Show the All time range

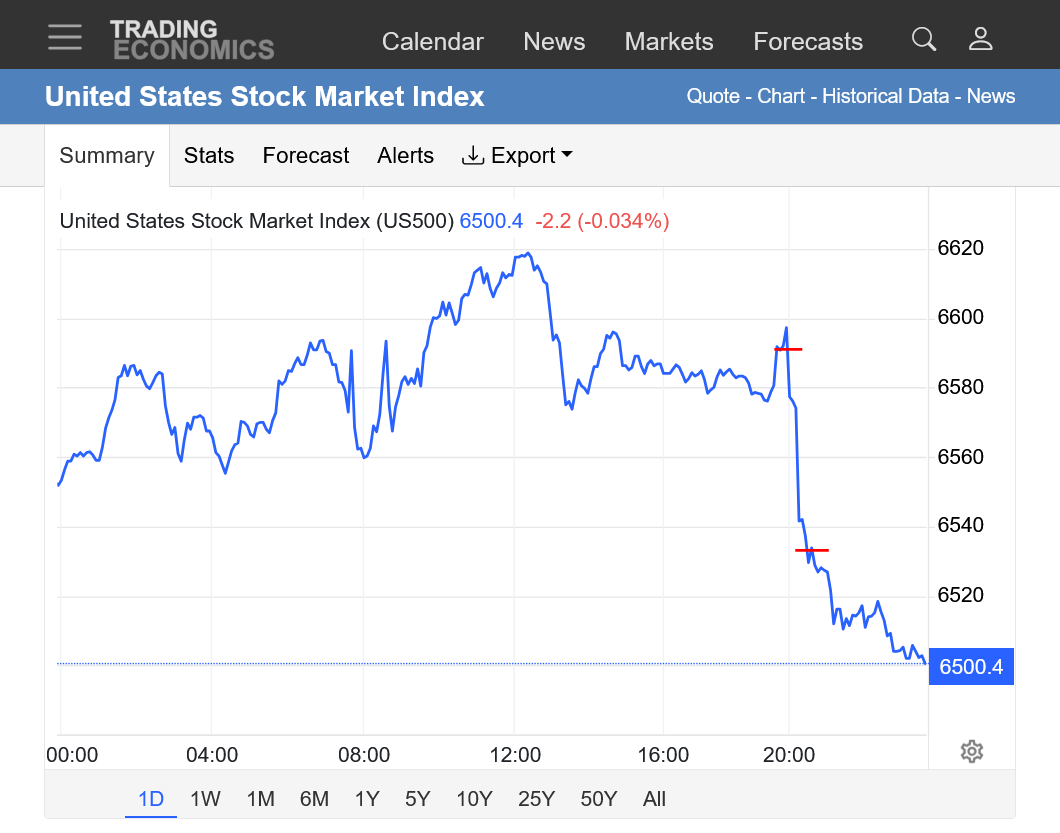pos(654,799)
